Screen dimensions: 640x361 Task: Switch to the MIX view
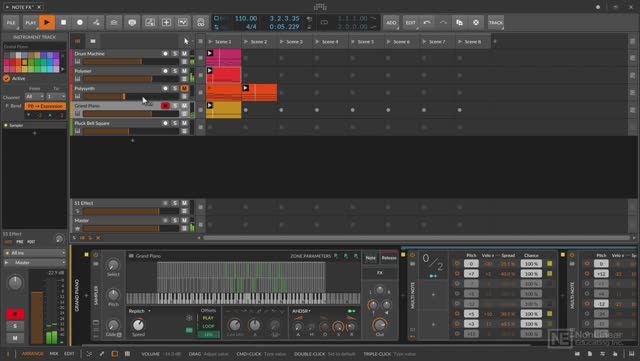(54, 354)
